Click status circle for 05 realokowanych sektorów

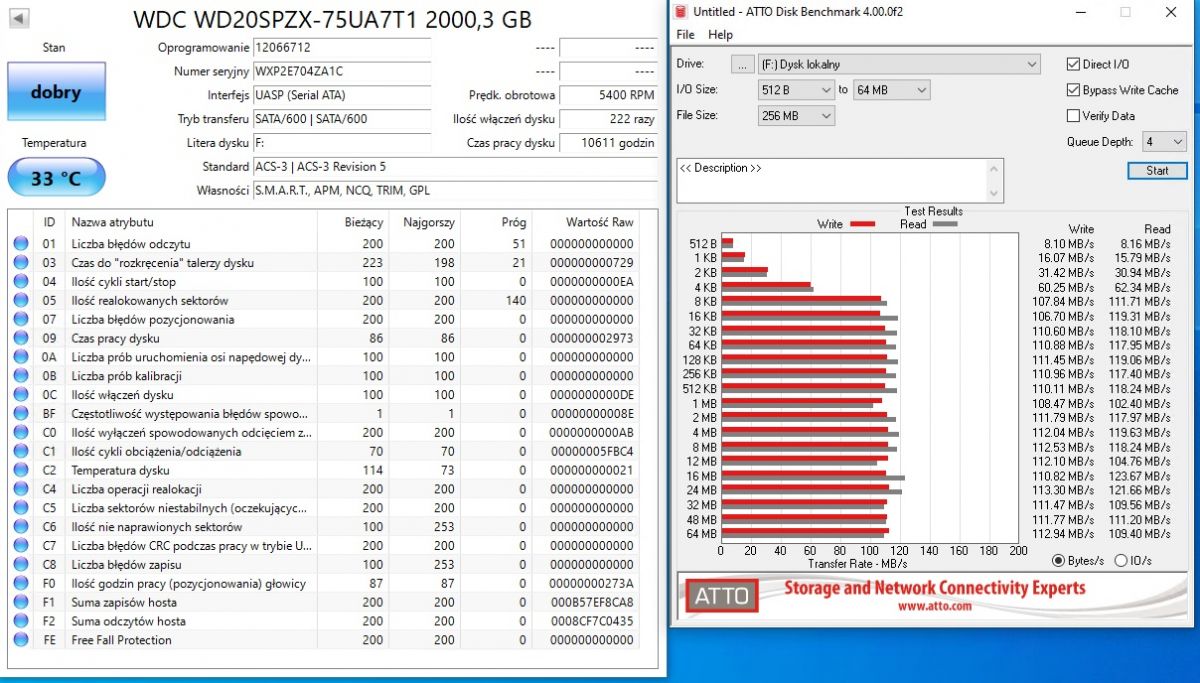[21, 301]
